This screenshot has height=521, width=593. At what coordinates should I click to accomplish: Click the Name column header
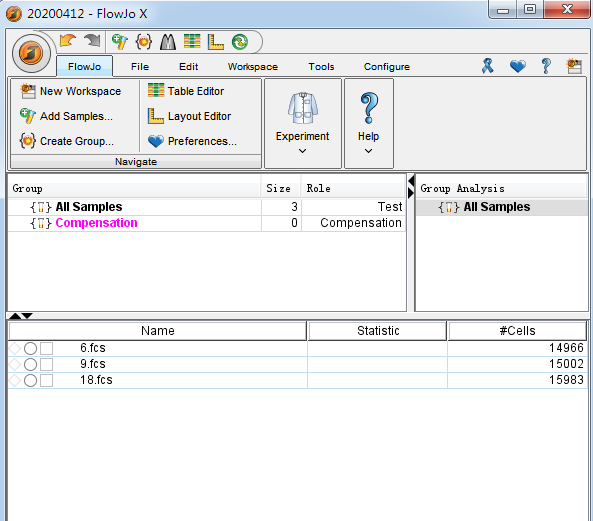coord(158,331)
